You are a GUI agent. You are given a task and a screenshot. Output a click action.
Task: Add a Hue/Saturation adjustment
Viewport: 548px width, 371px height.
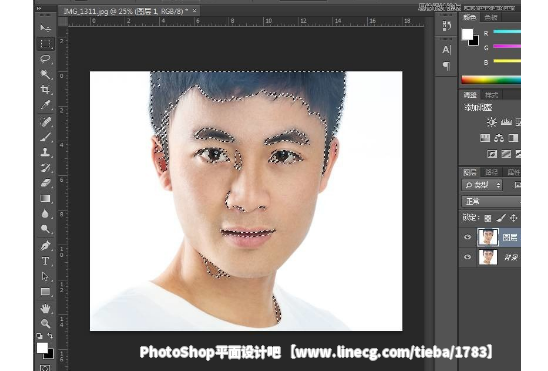tap(485, 138)
